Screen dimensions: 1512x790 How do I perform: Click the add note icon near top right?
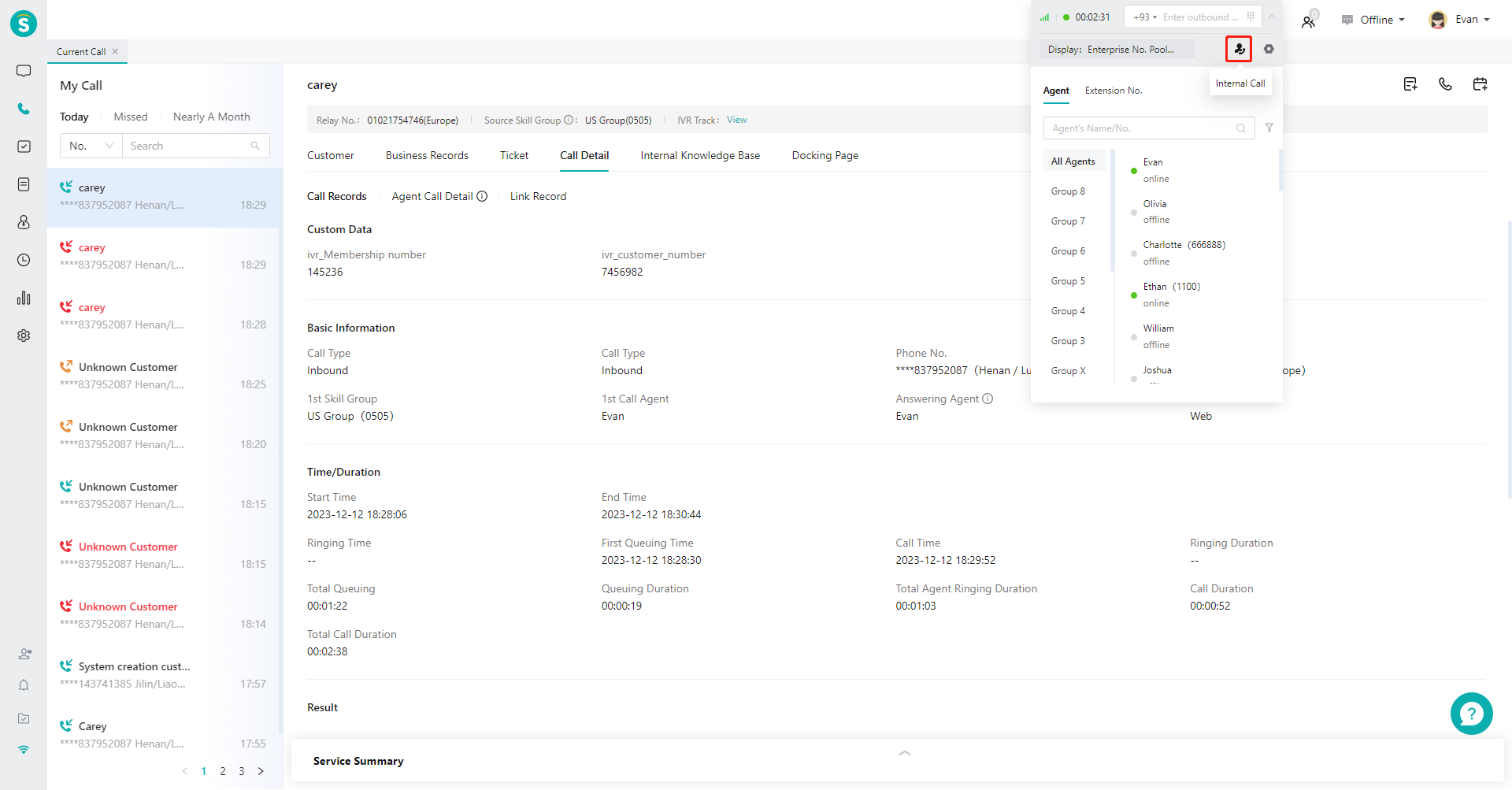(1410, 84)
